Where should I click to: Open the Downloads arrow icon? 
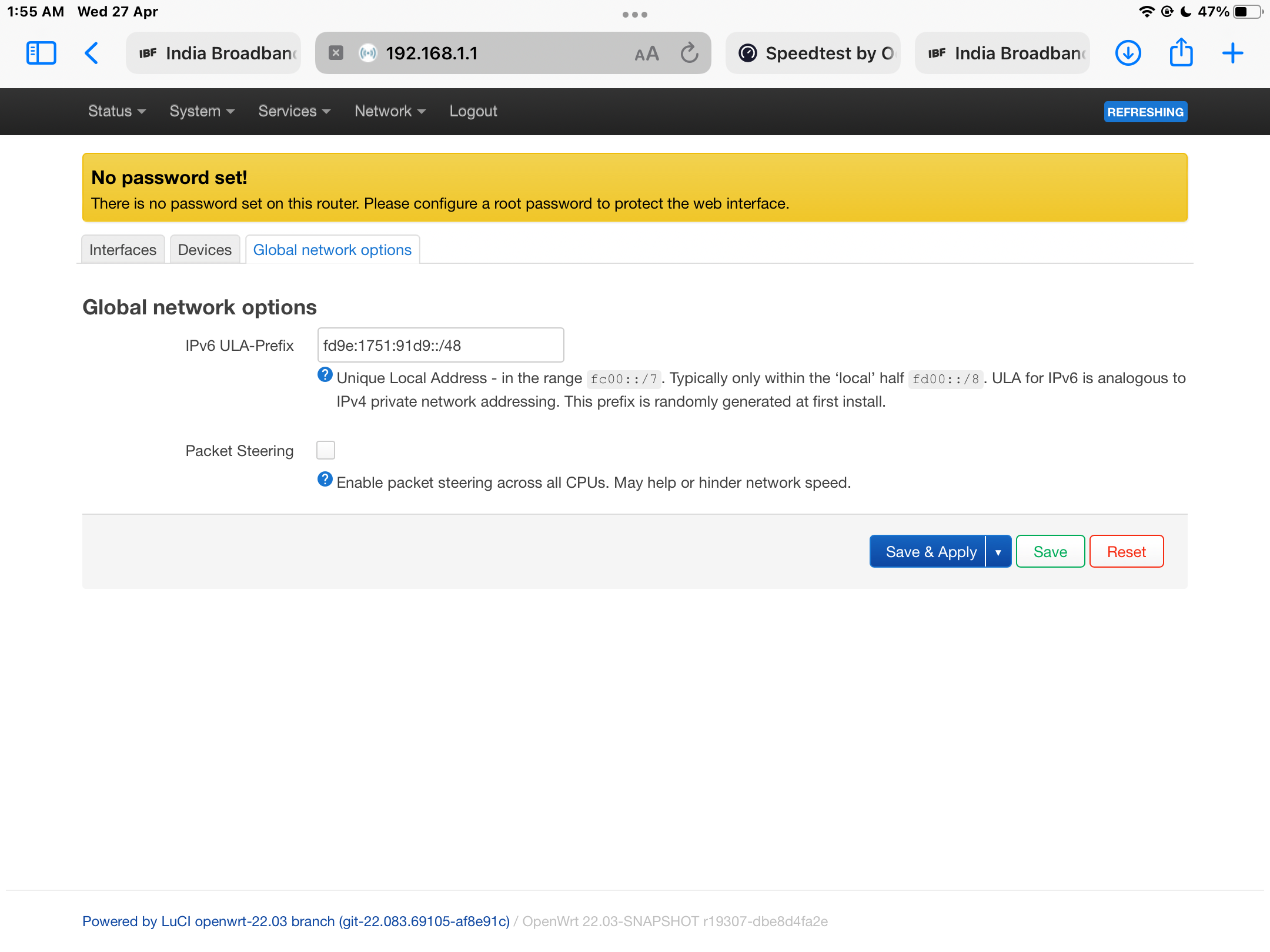tap(1128, 53)
